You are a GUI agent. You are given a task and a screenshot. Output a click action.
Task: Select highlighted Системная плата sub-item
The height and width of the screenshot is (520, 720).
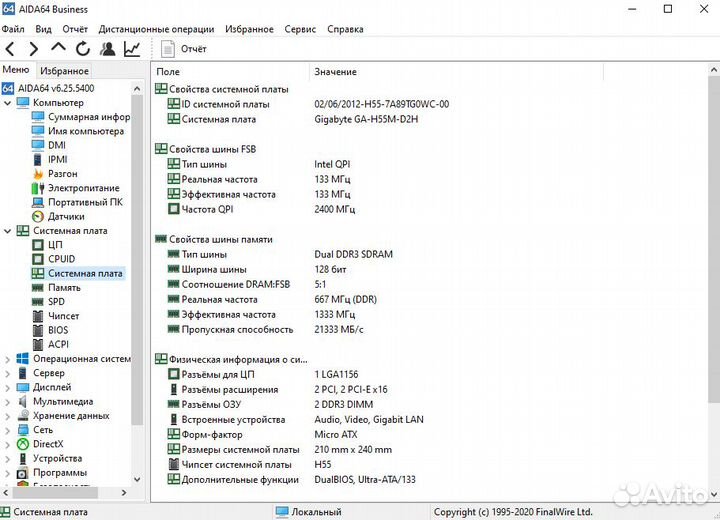77,273
